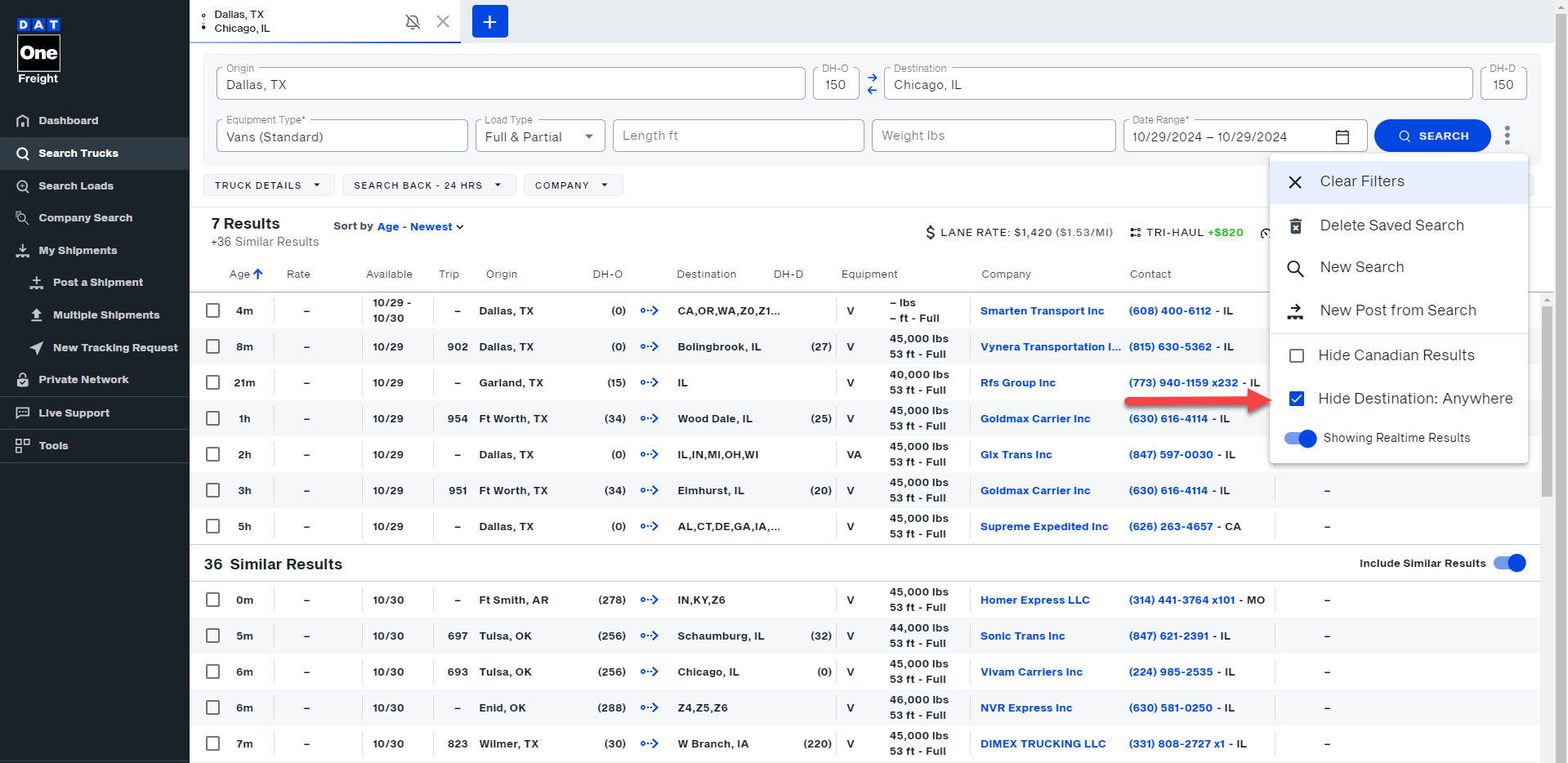The width and height of the screenshot is (1568, 763).
Task: Change the Sort by Age - Newest dropdown
Action: click(420, 227)
